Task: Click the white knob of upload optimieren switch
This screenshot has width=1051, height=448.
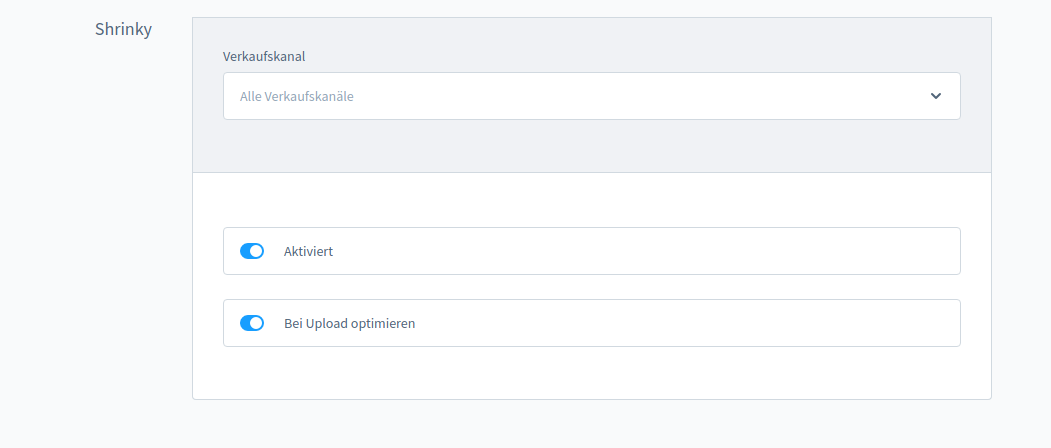Action: pyautogui.click(x=256, y=323)
